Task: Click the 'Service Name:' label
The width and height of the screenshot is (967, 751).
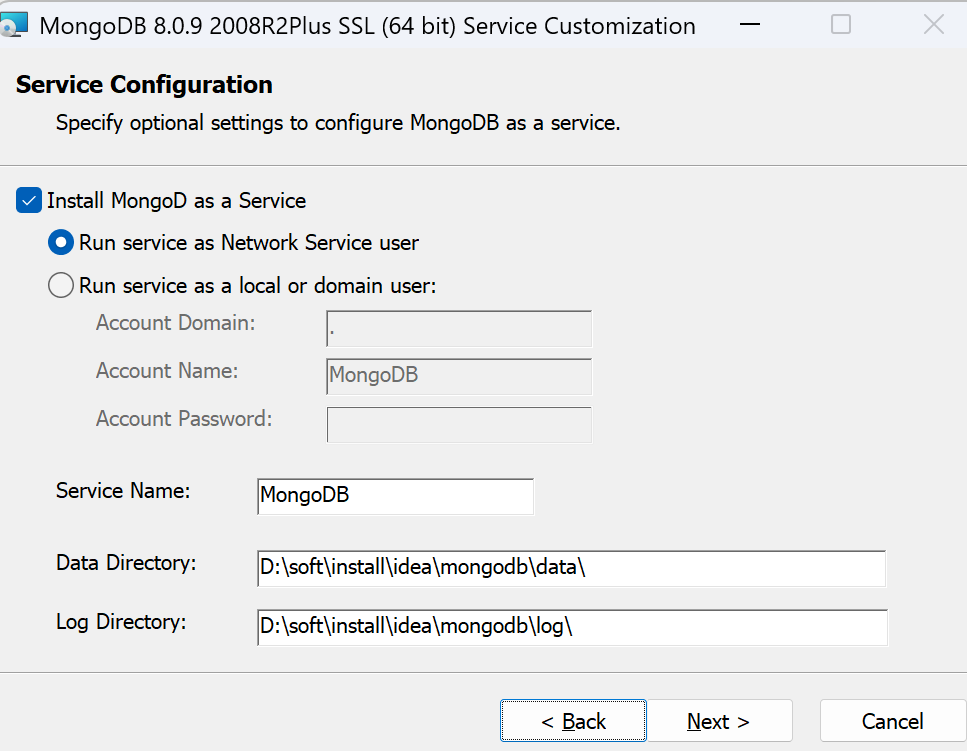Action: (x=123, y=491)
